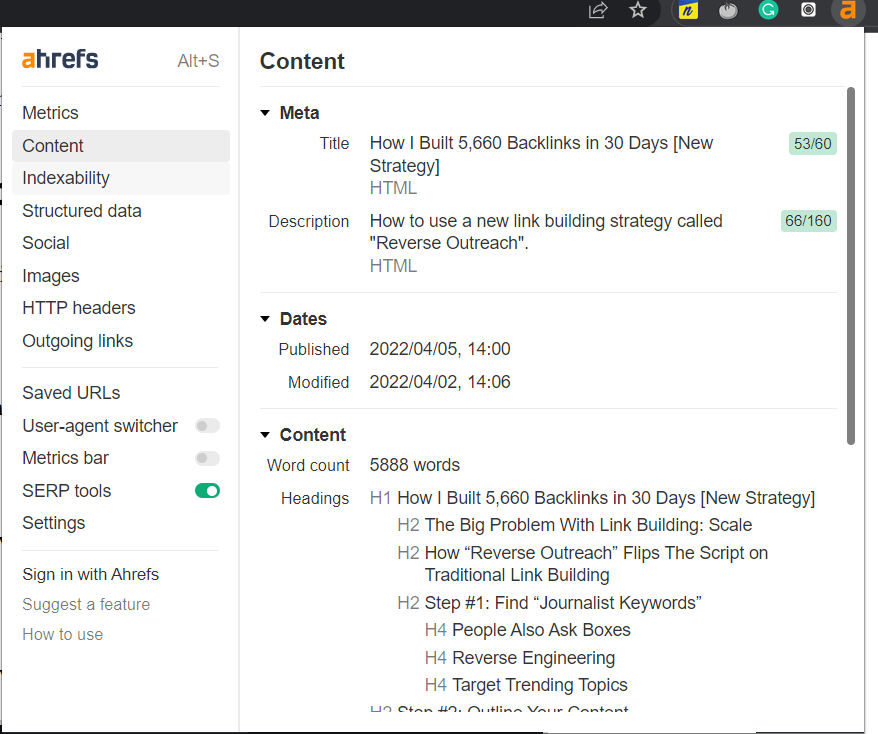Click the 5888 words count value
This screenshot has width=878, height=734.
point(414,465)
